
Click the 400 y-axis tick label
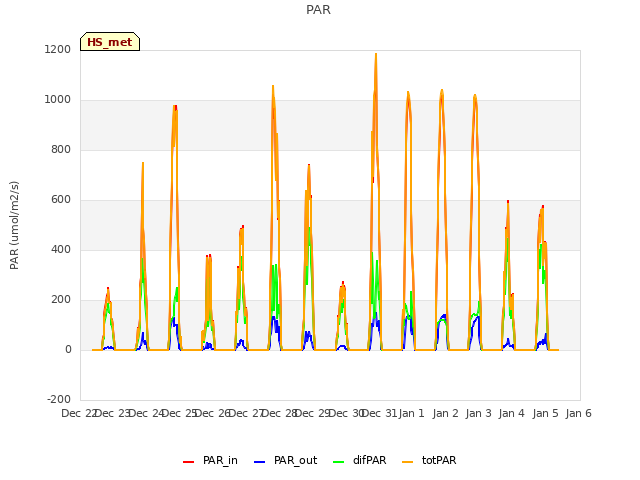pos(61,249)
